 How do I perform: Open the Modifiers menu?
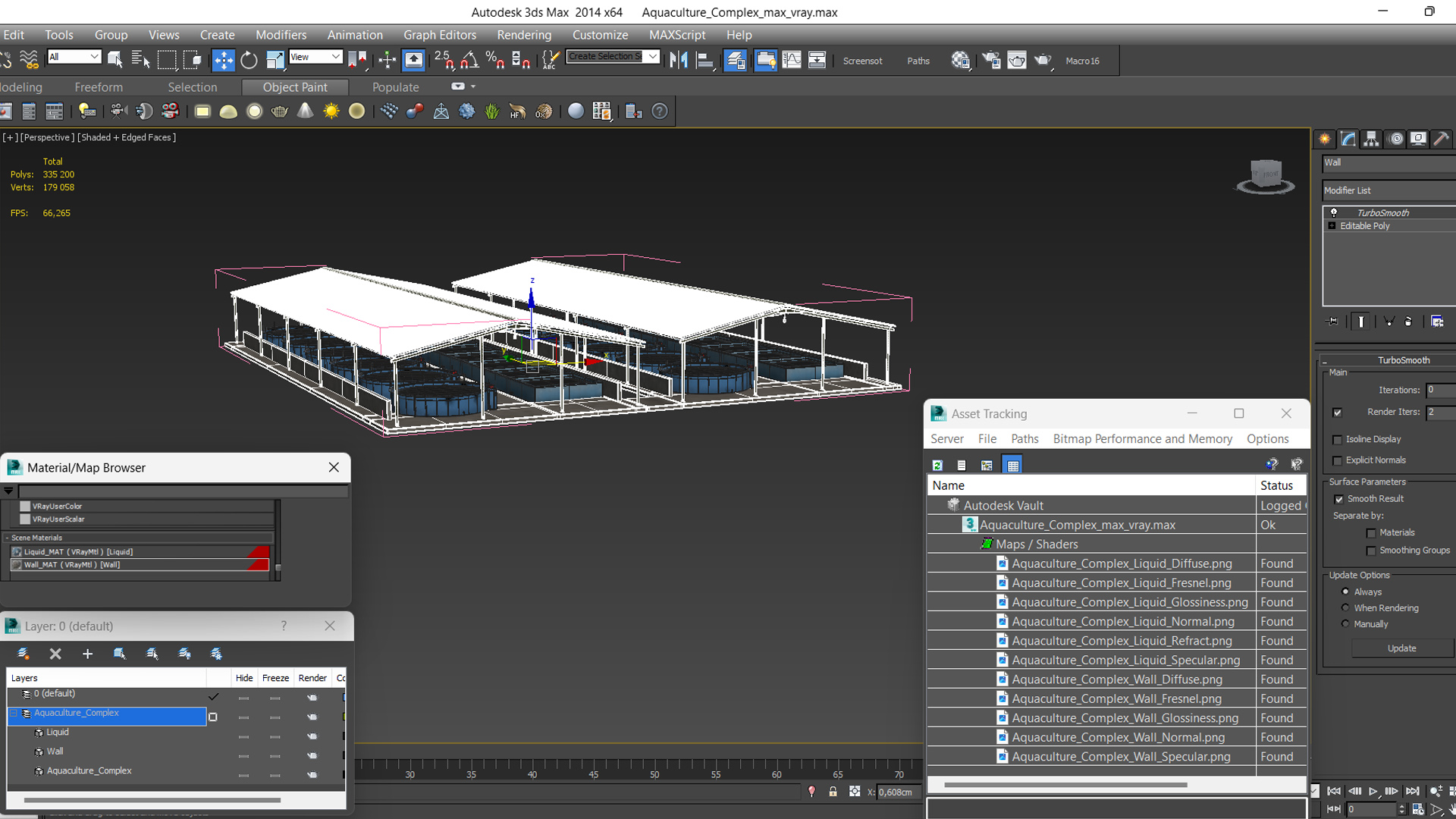(281, 35)
